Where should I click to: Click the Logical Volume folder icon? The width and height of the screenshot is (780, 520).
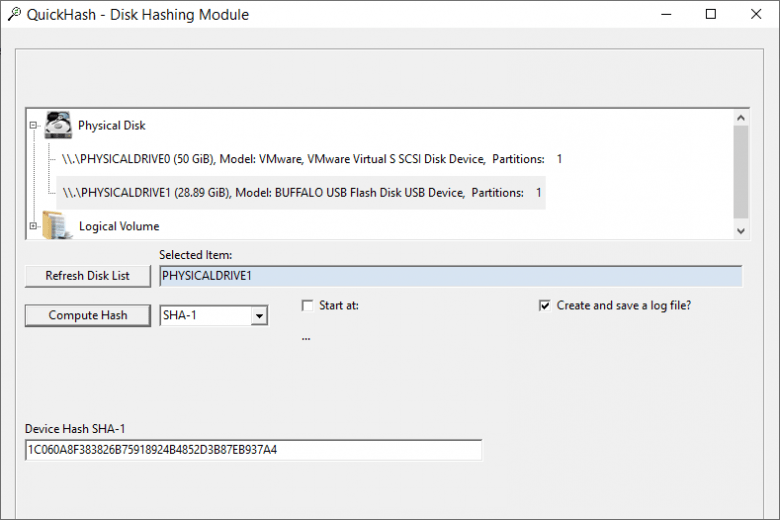click(x=57, y=225)
